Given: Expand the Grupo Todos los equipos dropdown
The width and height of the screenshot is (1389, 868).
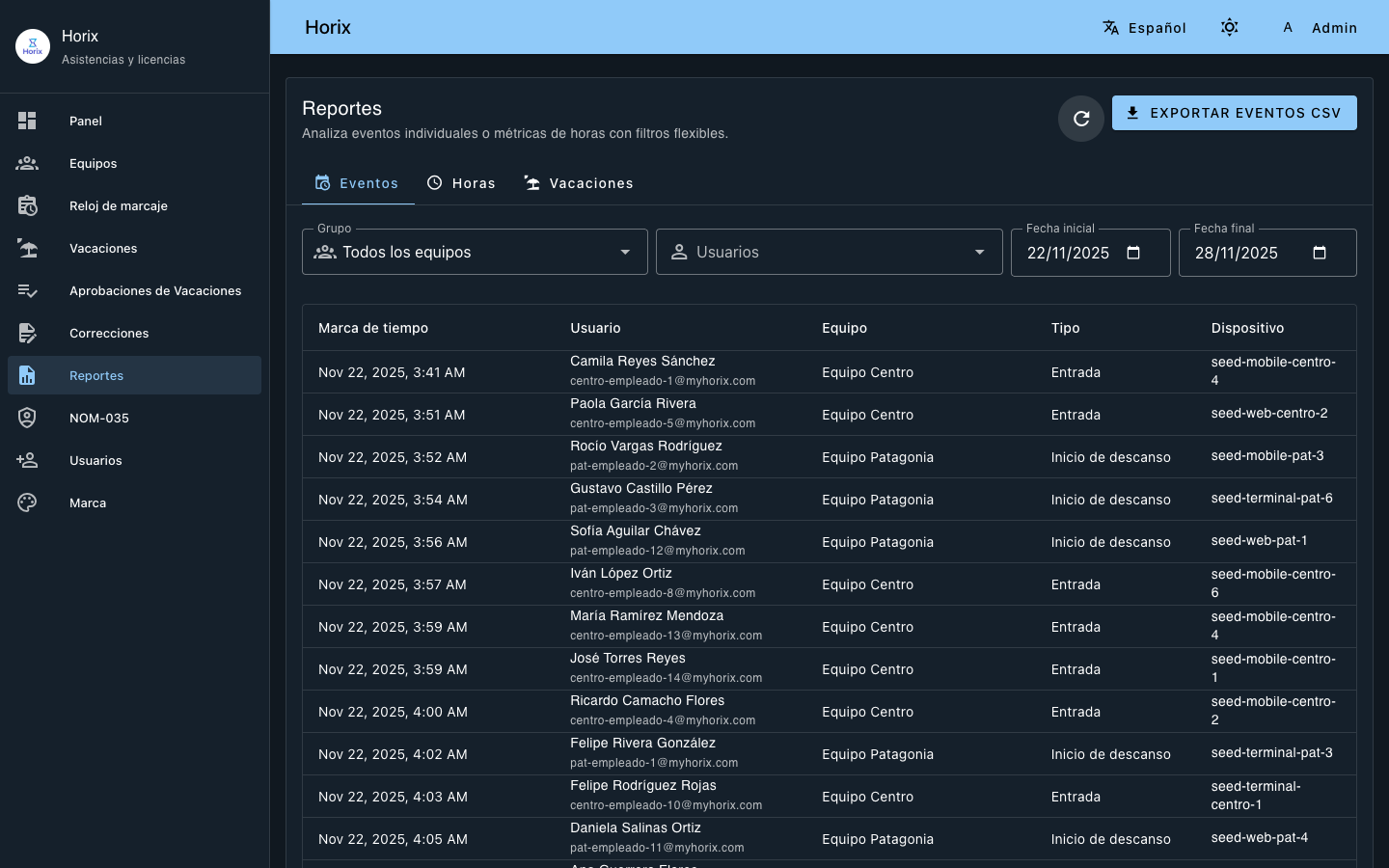Looking at the screenshot, I should click(474, 252).
